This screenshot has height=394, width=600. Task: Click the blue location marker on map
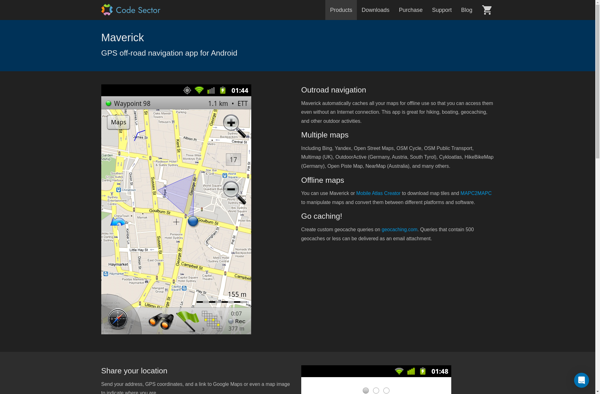pos(193,221)
